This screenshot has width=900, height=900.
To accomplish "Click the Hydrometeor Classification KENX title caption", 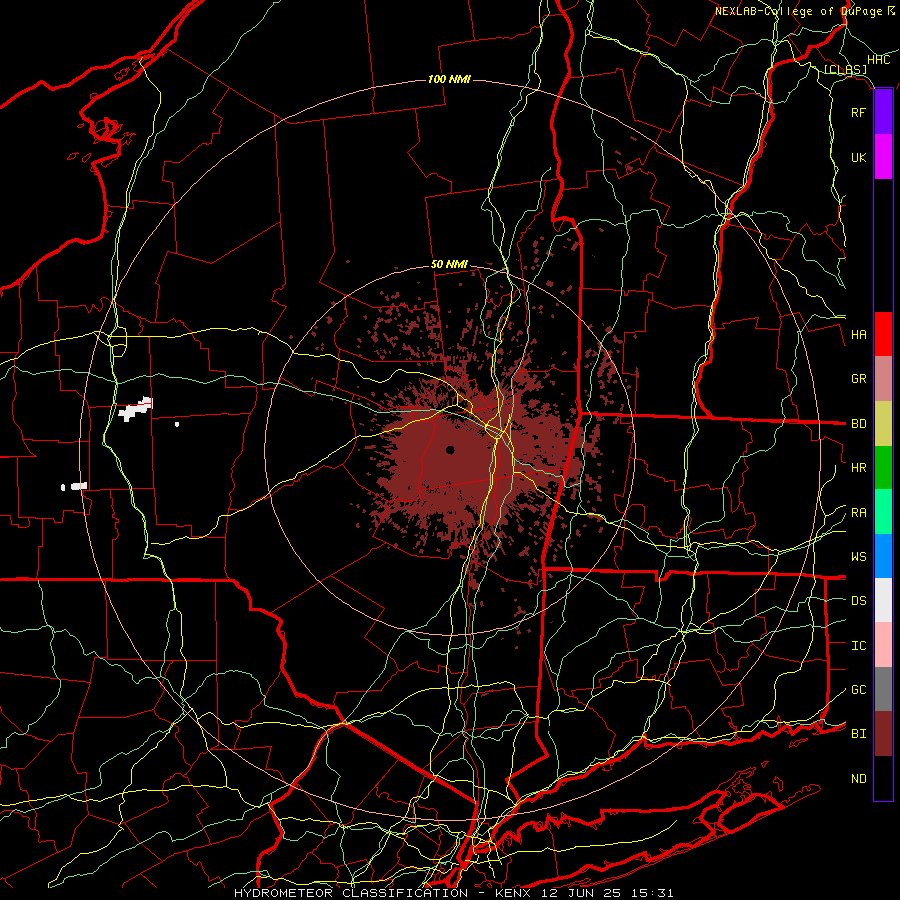I will pyautogui.click(x=453, y=893).
